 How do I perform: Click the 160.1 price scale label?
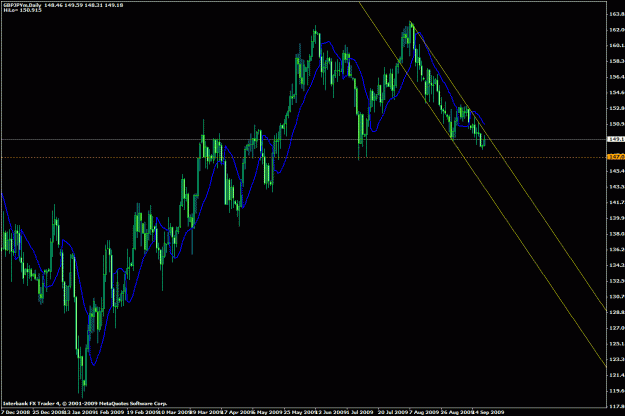point(617,45)
